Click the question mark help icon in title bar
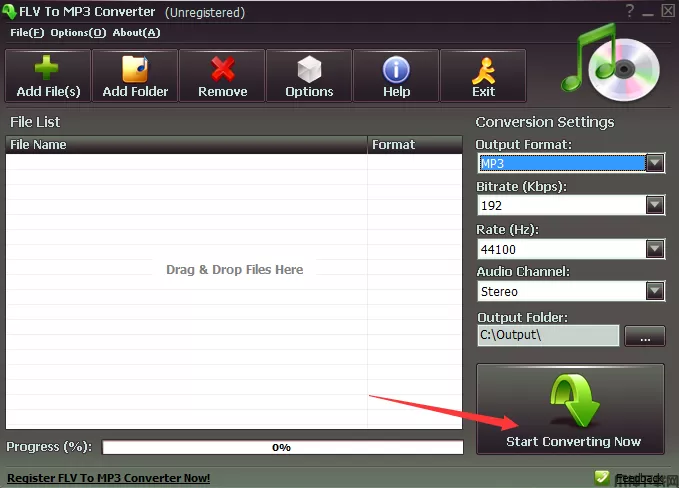The width and height of the screenshot is (679, 488). (x=629, y=11)
